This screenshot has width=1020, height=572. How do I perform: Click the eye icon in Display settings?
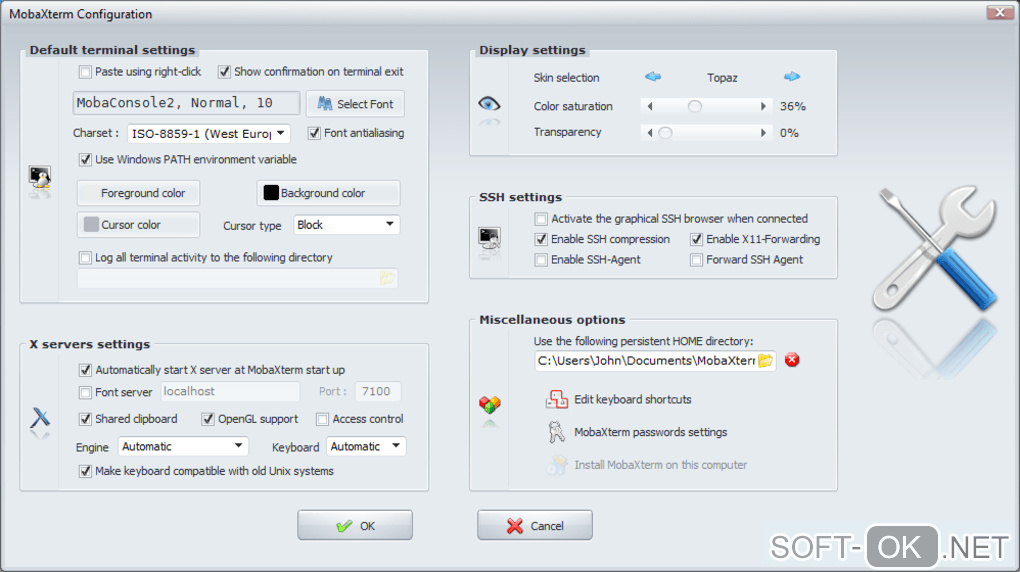[489, 104]
